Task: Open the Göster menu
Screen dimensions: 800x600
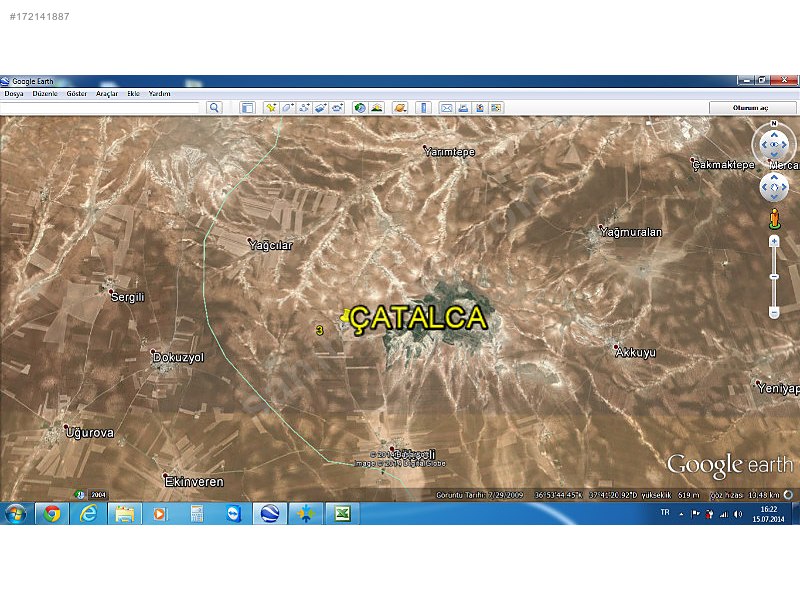Action: pos(77,94)
